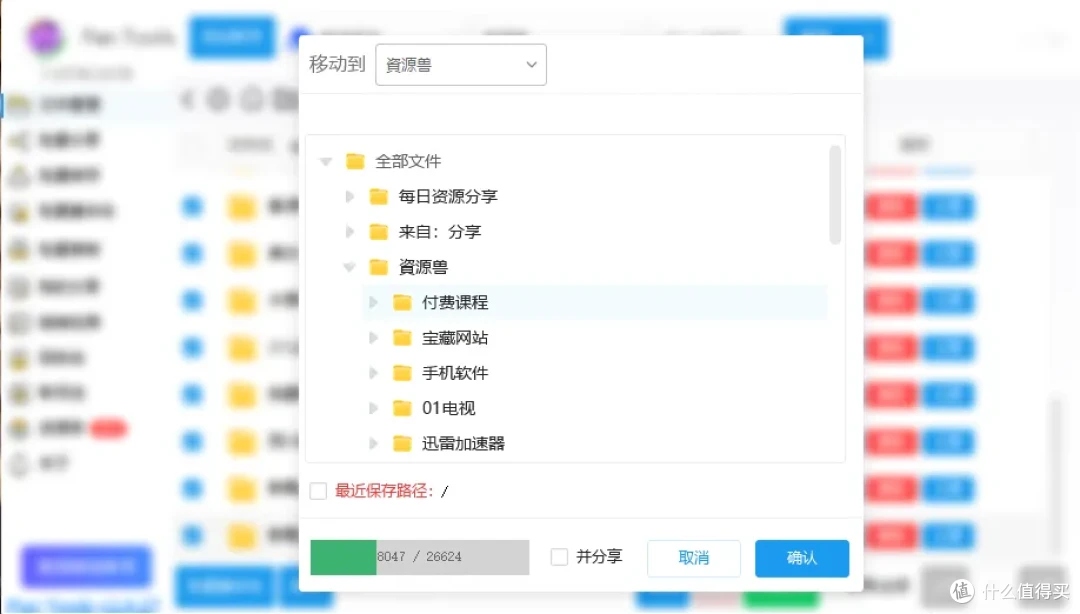Click 取消 to cancel moving
This screenshot has width=1080, height=614.
click(694, 558)
